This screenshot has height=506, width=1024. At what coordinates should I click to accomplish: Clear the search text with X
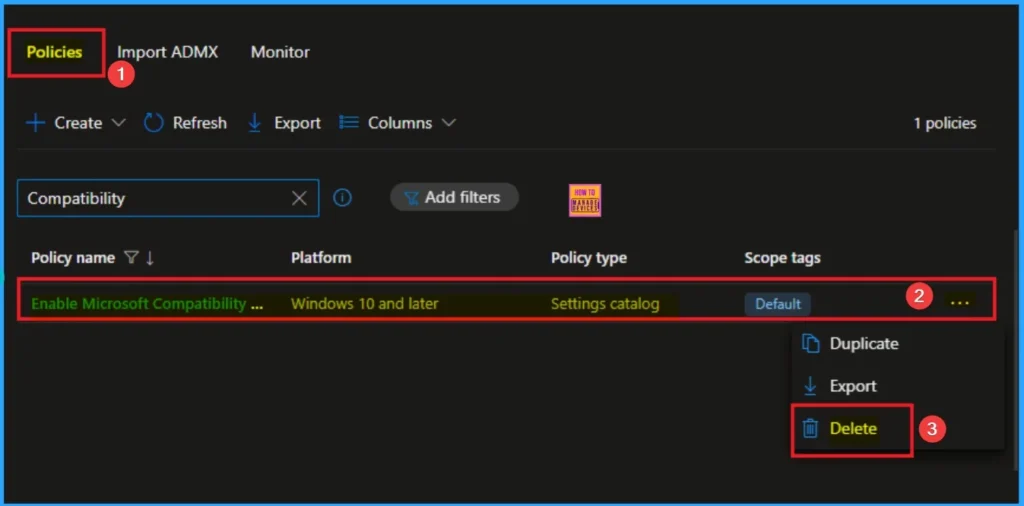(x=299, y=198)
